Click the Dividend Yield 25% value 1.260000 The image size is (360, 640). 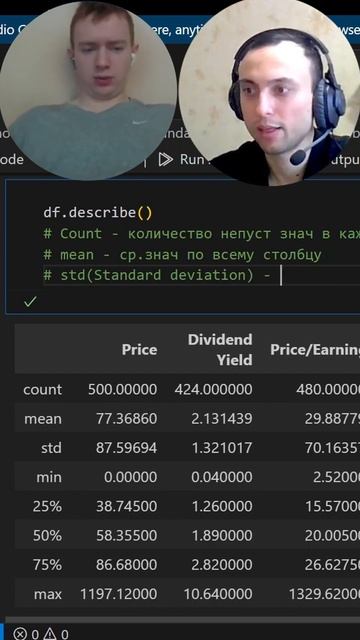click(222, 507)
